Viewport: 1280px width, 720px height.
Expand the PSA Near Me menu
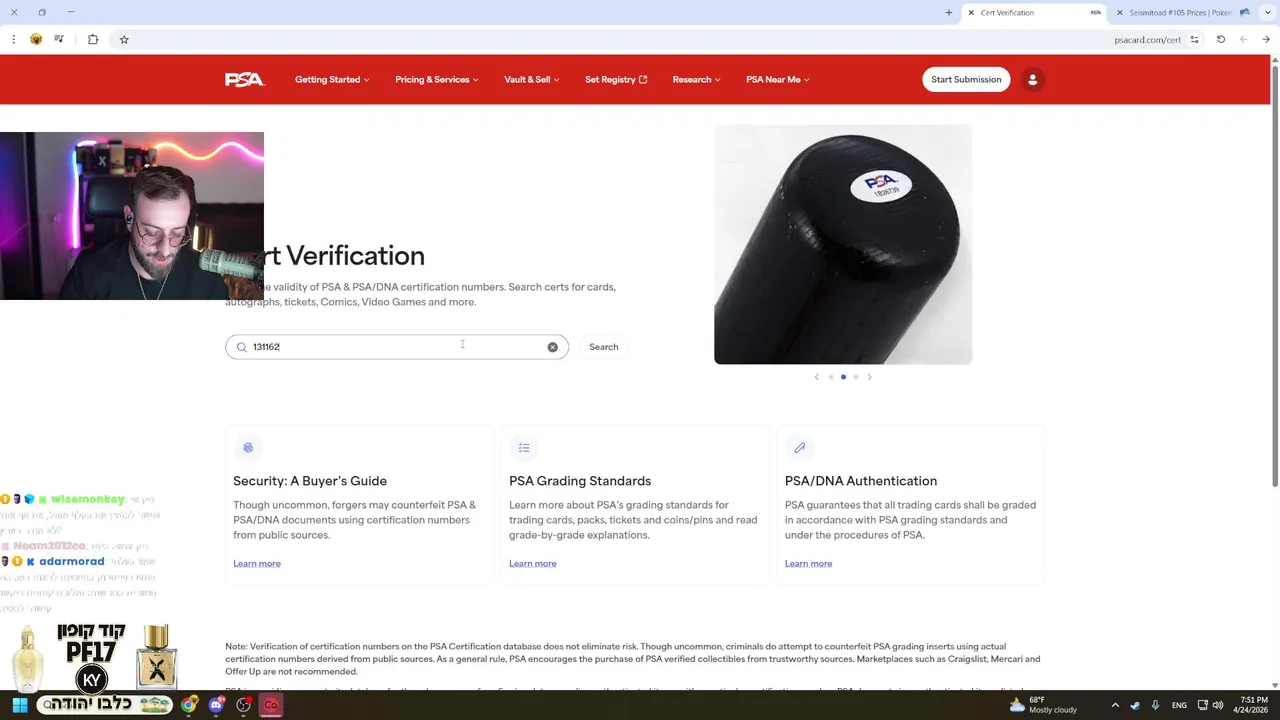tap(778, 80)
